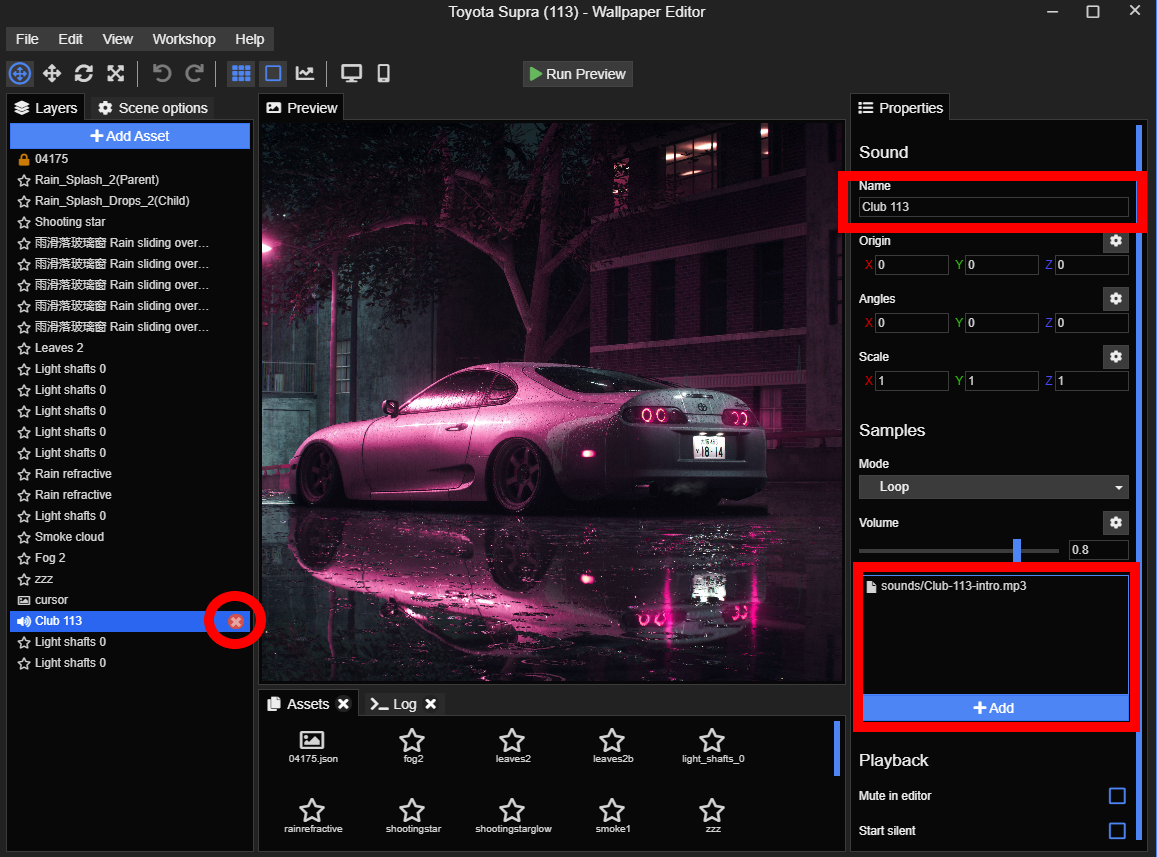The image size is (1157, 857).
Task: Select the Scale tool in toolbar
Action: click(x=116, y=73)
